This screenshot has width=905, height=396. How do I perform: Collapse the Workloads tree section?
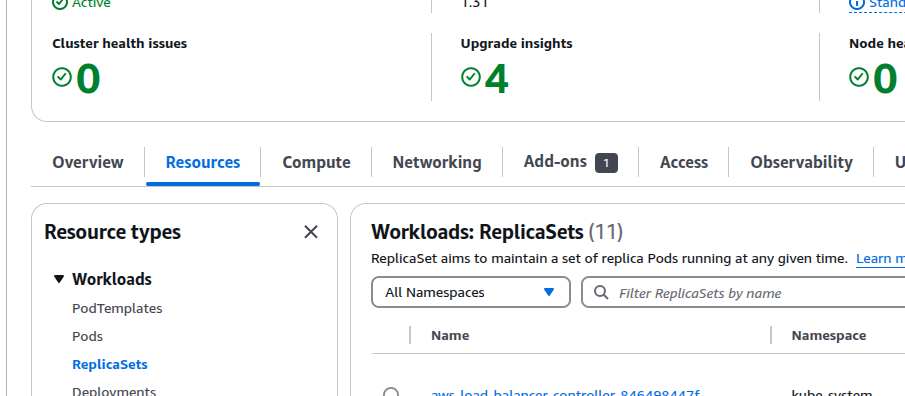pyautogui.click(x=58, y=279)
